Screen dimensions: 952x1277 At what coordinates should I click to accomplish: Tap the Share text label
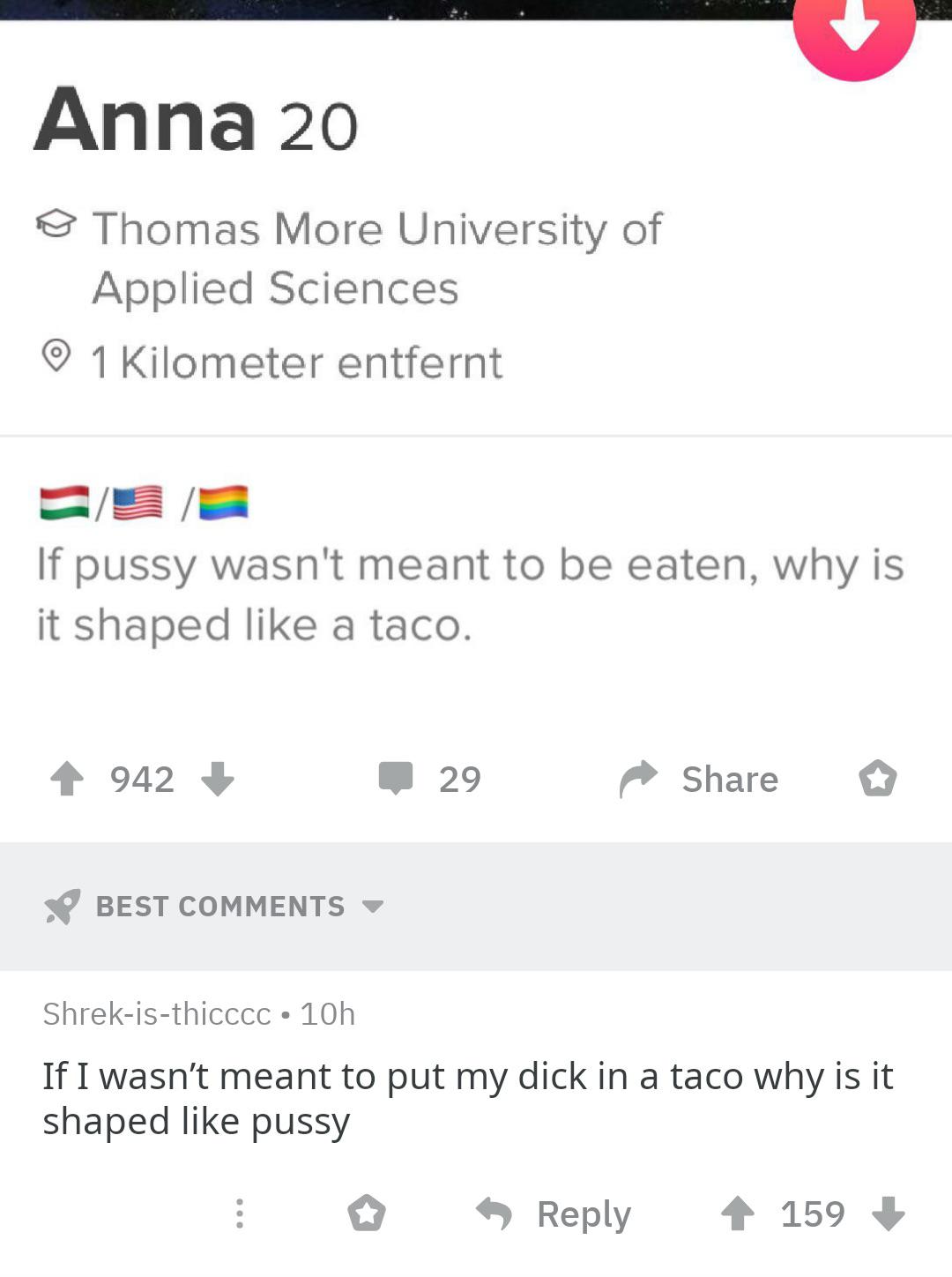730,779
